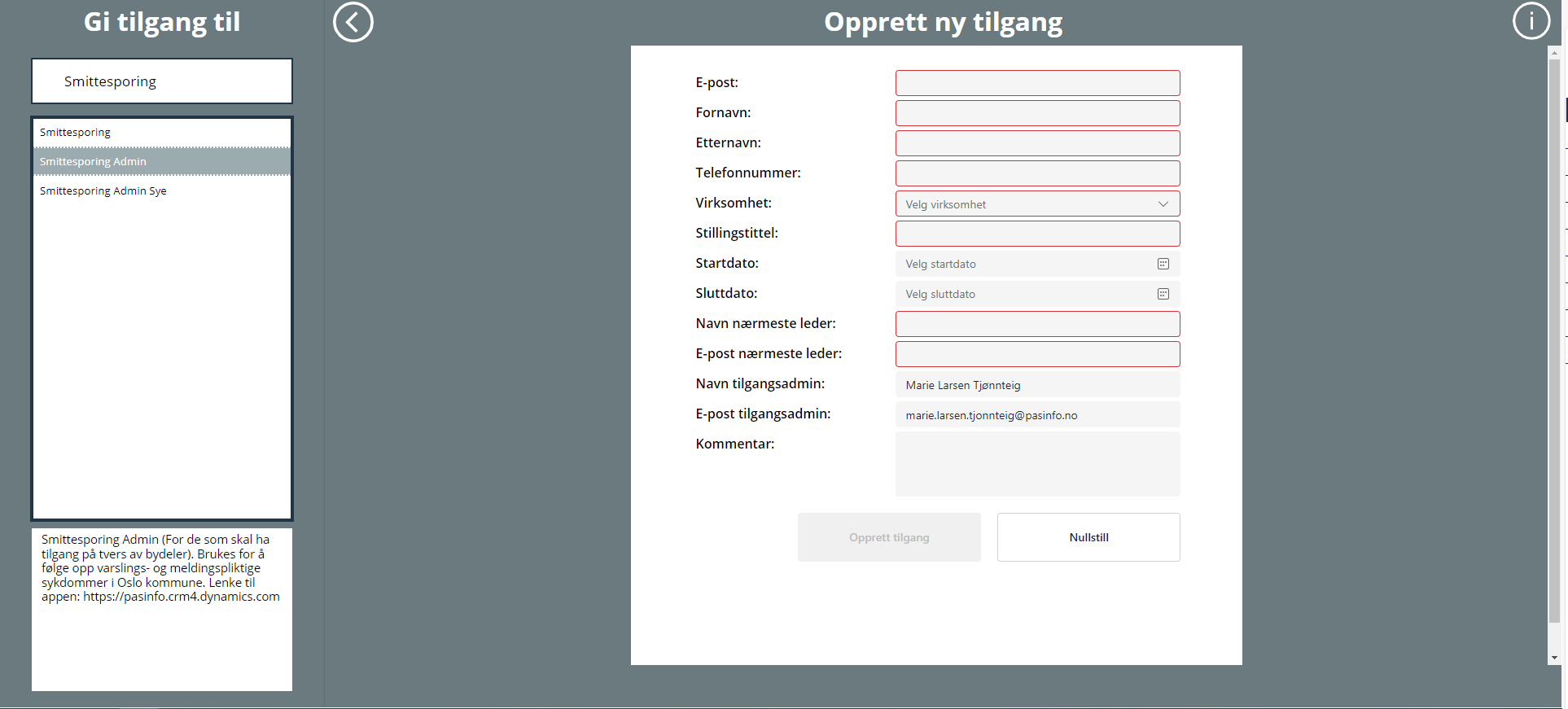Click the Kommentar text area
The height and width of the screenshot is (709, 1568).
pos(1038,464)
